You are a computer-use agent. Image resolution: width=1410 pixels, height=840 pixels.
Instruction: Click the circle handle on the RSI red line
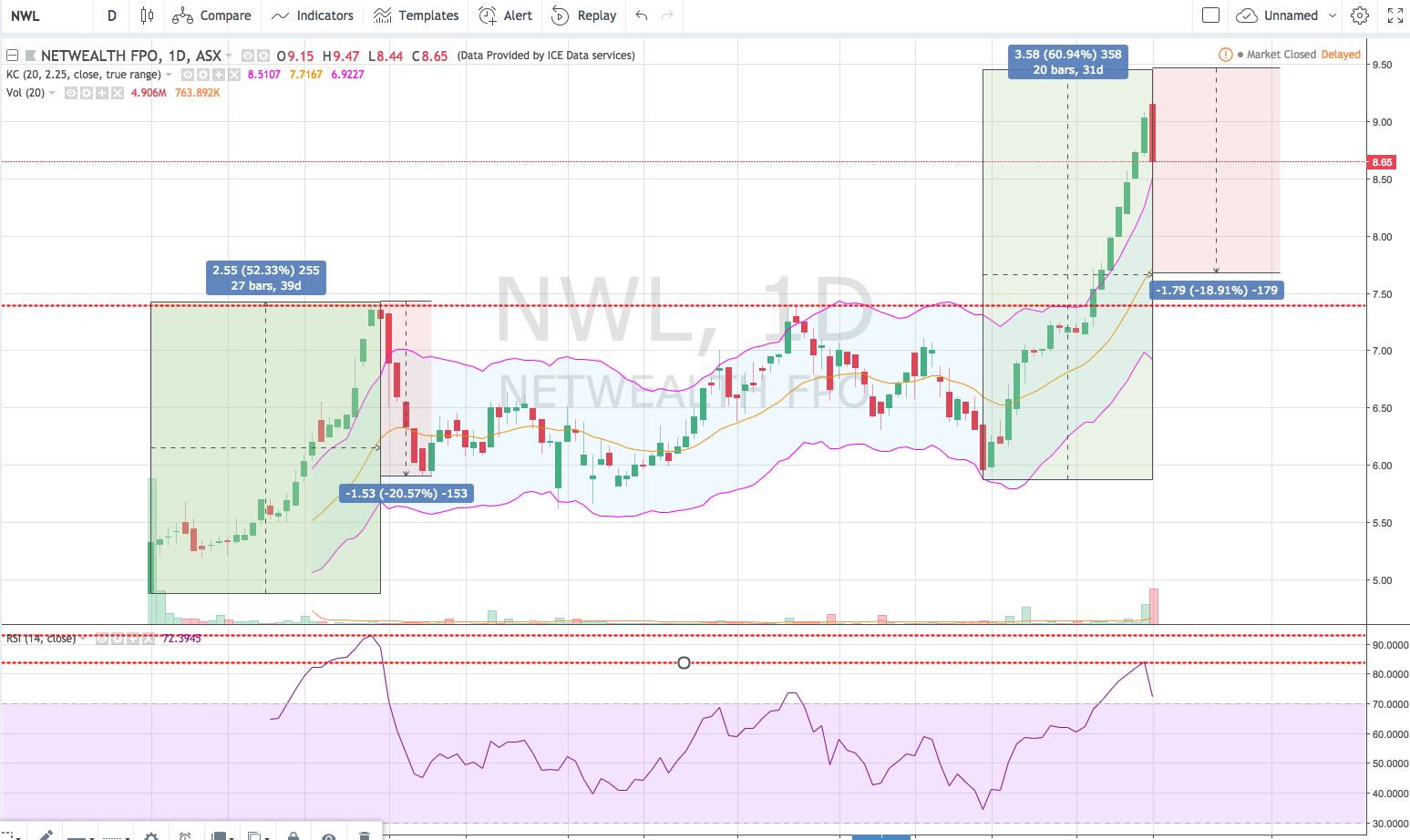point(684,662)
